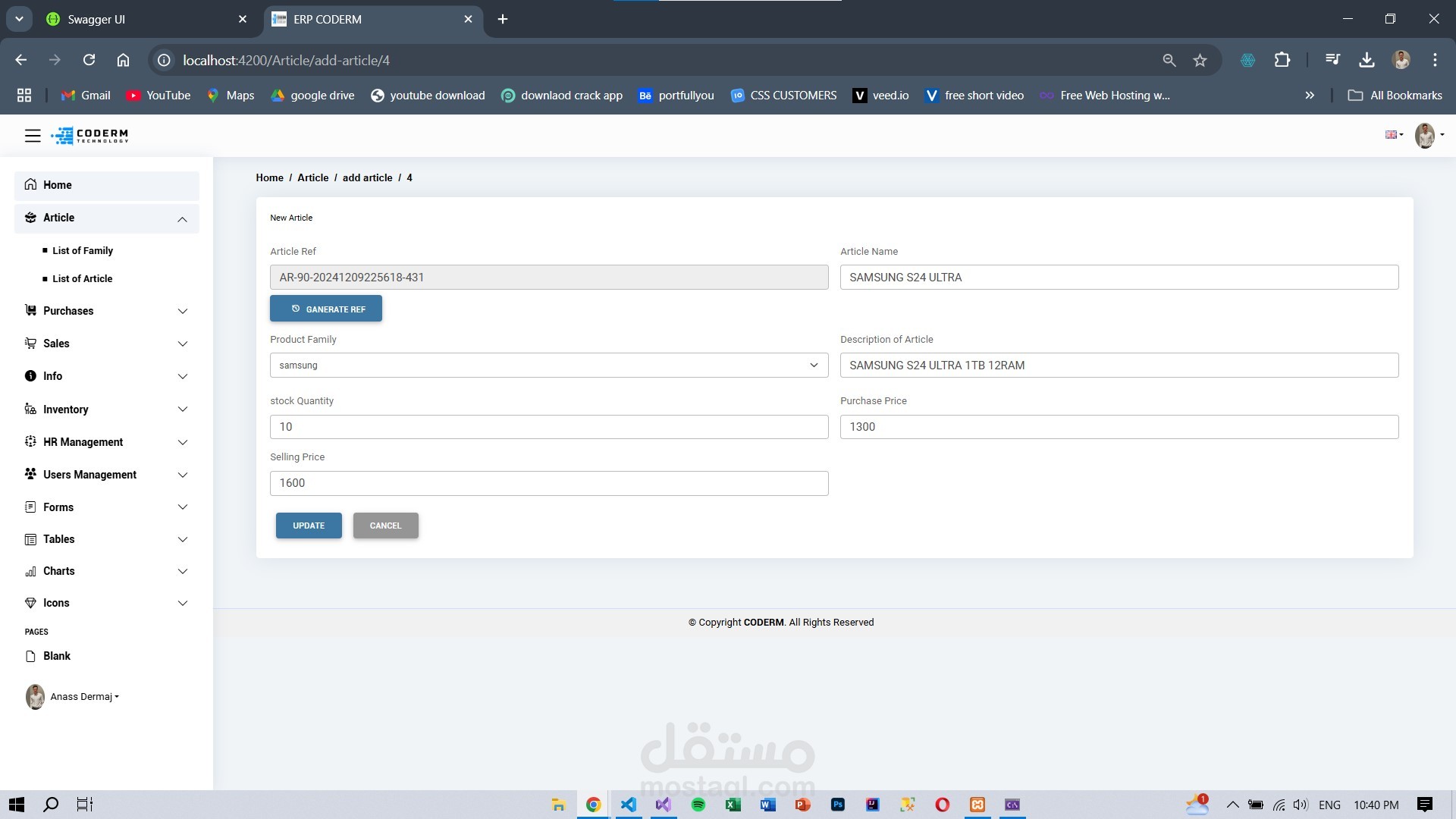Click the CANCEL button
The width and height of the screenshot is (1456, 819).
[x=386, y=526]
